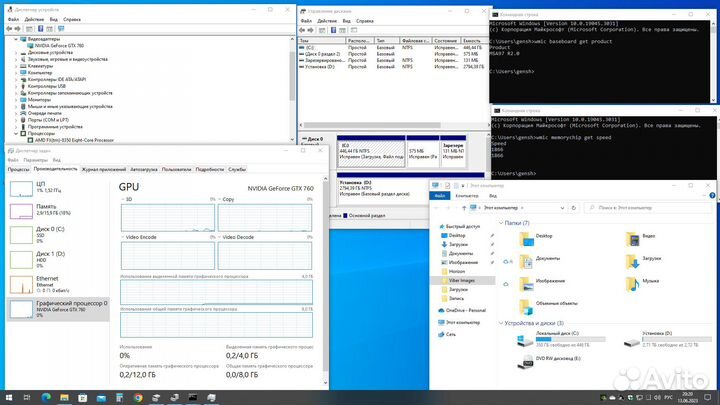Screen dimensions: 720x405
Task: Open the Музыка folder icon
Action: [633, 284]
